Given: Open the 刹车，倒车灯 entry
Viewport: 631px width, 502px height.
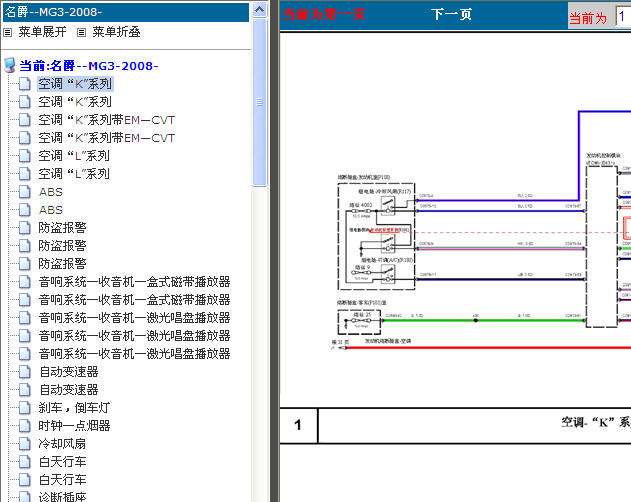Looking at the screenshot, I should click(74, 408).
